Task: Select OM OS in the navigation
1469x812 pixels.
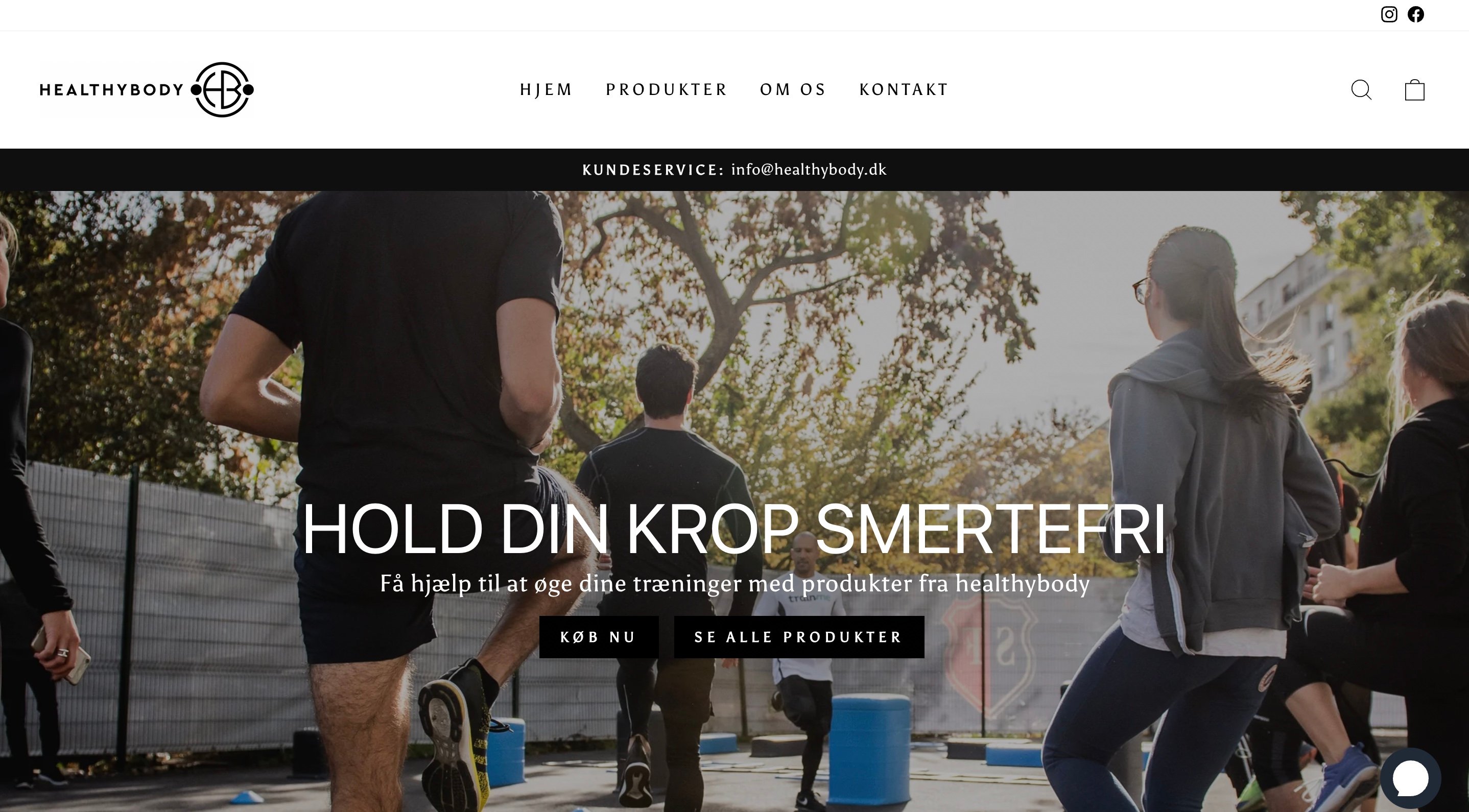Action: [x=793, y=89]
